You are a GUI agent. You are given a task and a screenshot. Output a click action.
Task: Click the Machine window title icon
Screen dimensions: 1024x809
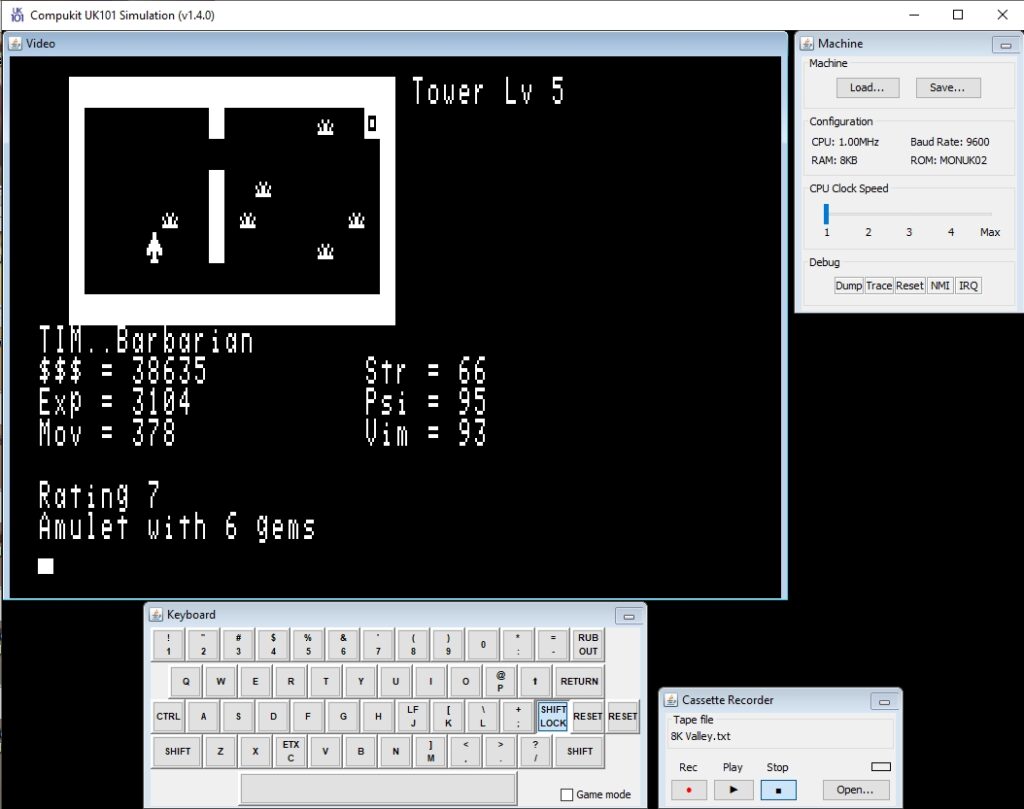point(807,44)
